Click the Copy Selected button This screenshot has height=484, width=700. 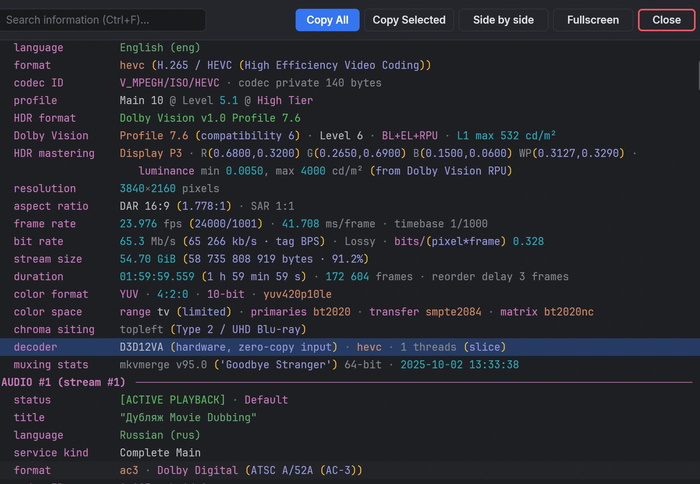coord(409,20)
